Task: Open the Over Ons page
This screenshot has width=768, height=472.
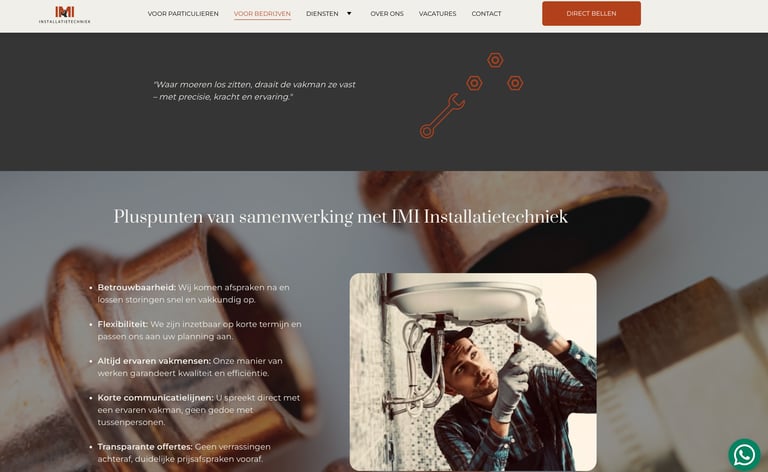Action: tap(387, 14)
